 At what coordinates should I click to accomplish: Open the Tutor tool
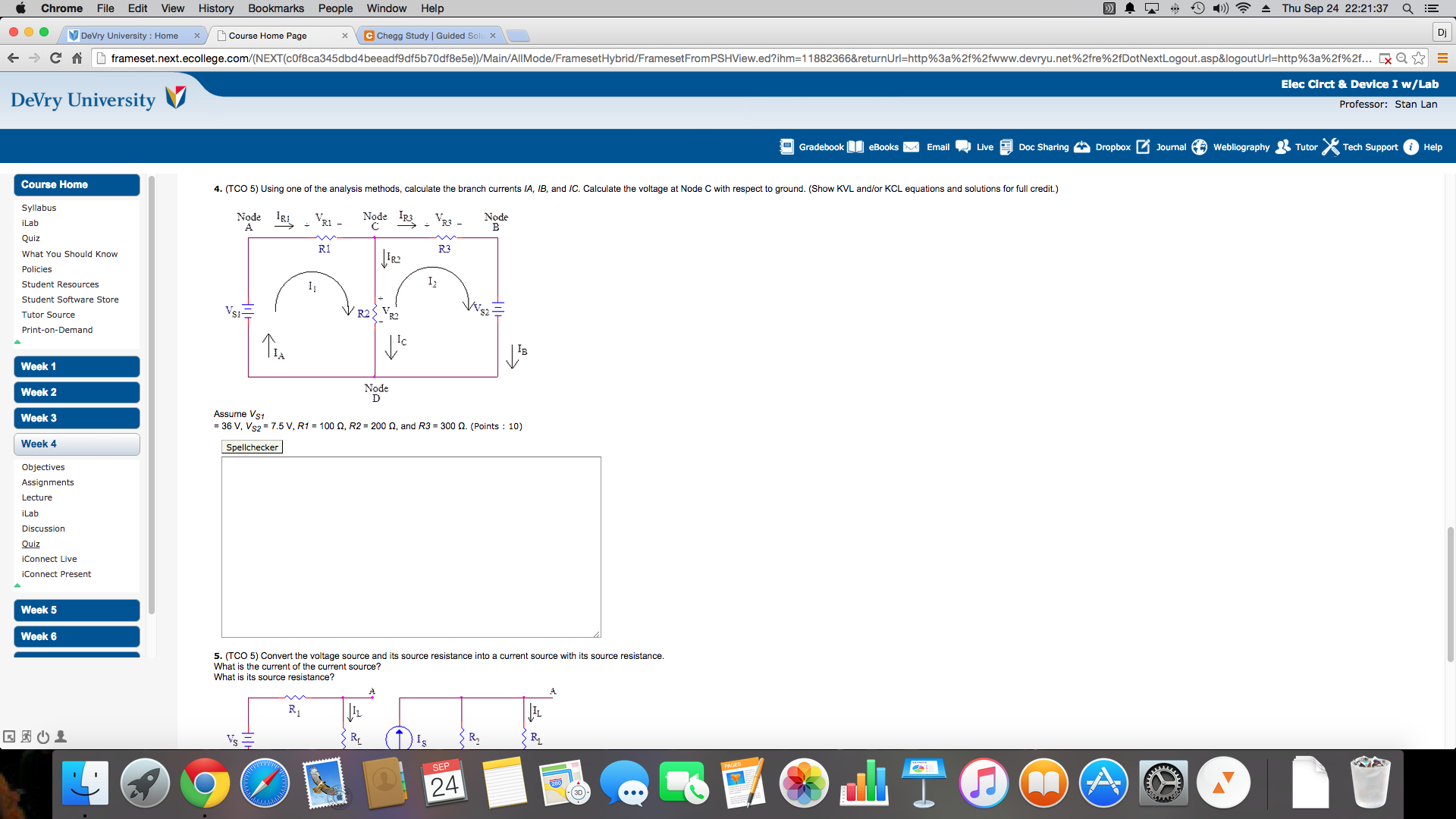(x=1296, y=147)
